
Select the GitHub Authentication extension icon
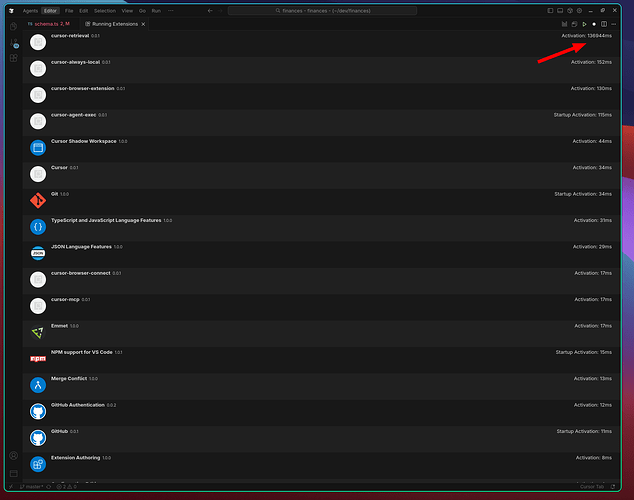[38, 411]
